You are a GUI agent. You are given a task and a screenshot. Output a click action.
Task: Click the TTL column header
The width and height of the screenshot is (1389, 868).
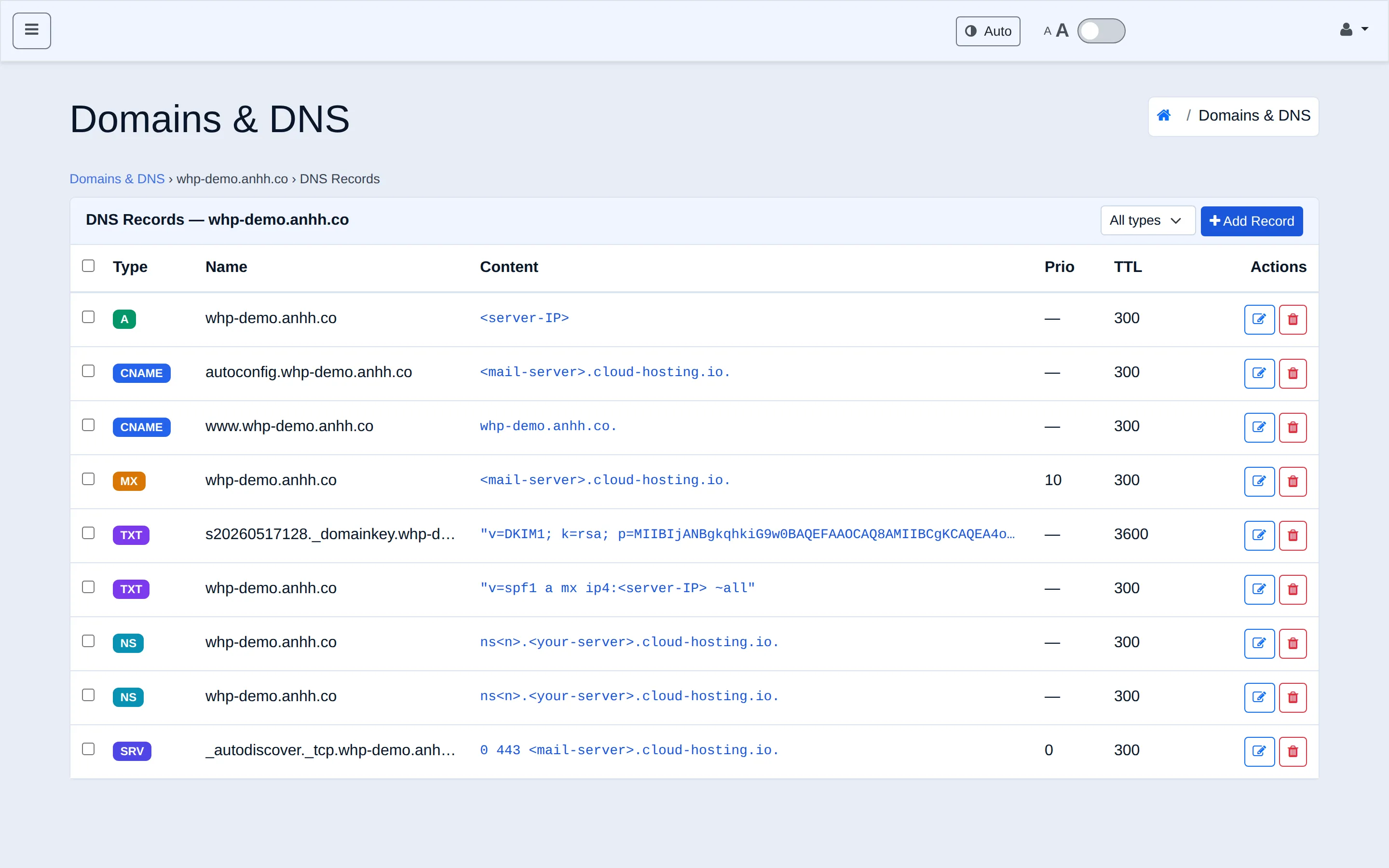(1128, 267)
